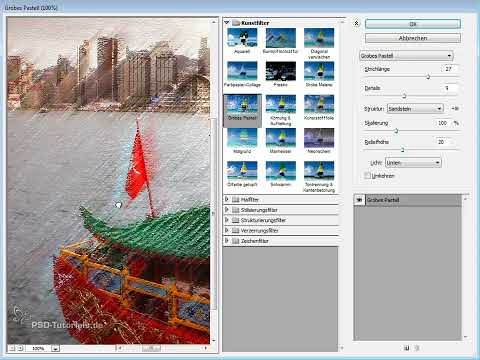Collapse the filter thumbnails panel with the double-arrow button
This screenshot has height=360, width=480.
pos(356,23)
